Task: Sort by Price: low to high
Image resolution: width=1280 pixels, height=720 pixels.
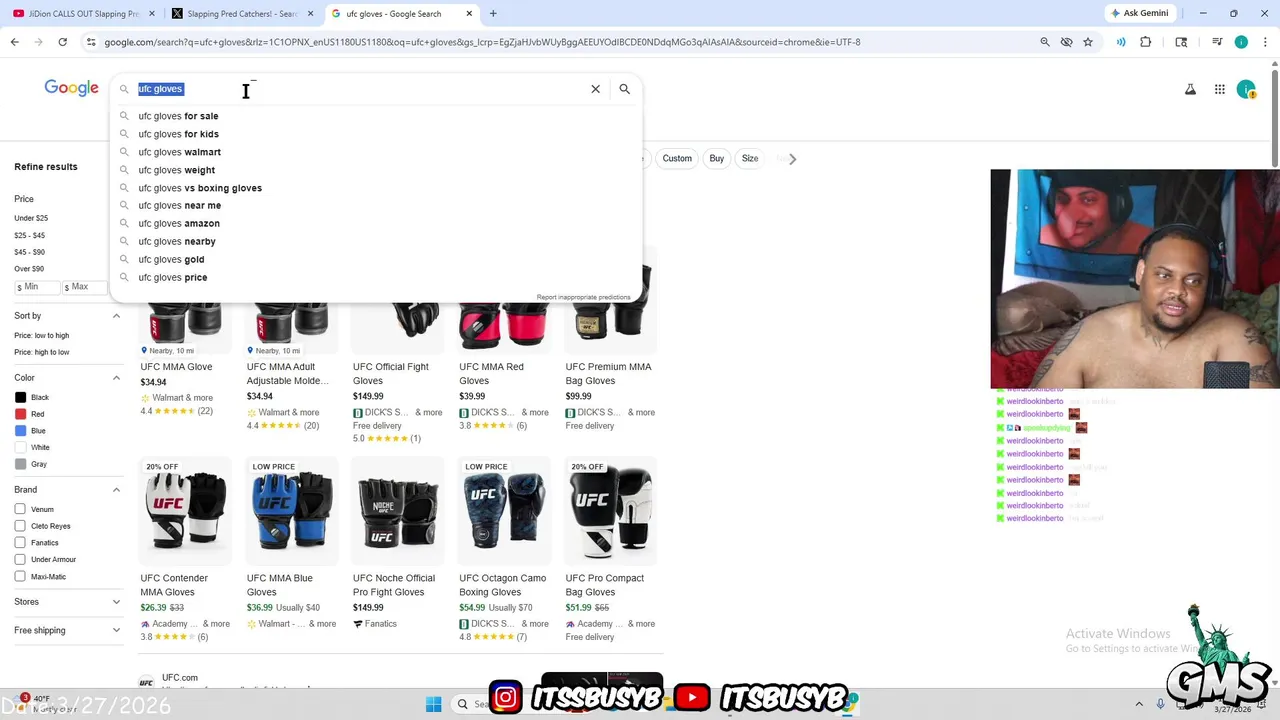Action: pyautogui.click(x=42, y=335)
